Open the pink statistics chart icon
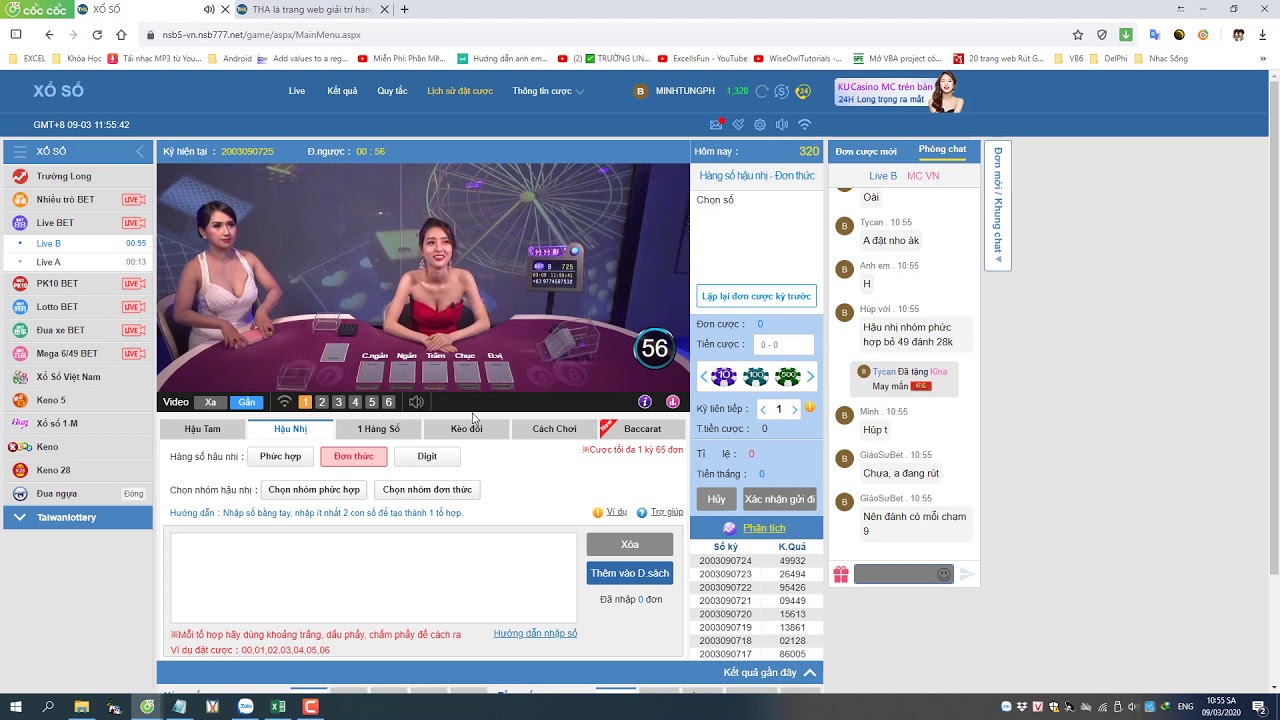The width and height of the screenshot is (1280, 720). click(673, 402)
